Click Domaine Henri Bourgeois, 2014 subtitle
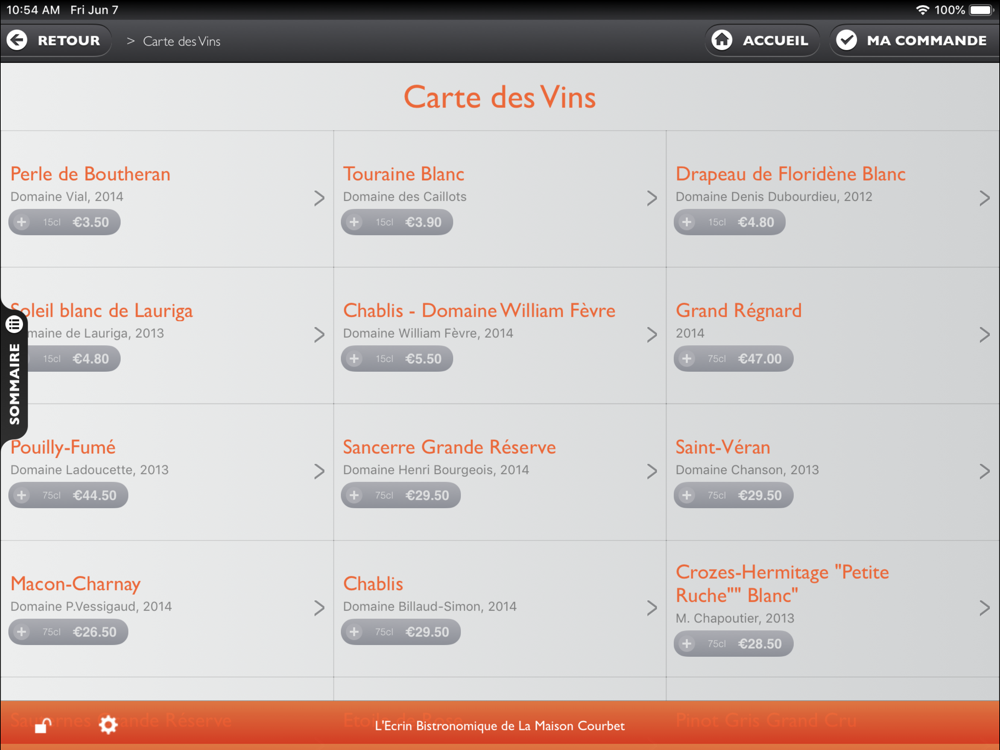This screenshot has width=1000, height=750. [436, 470]
